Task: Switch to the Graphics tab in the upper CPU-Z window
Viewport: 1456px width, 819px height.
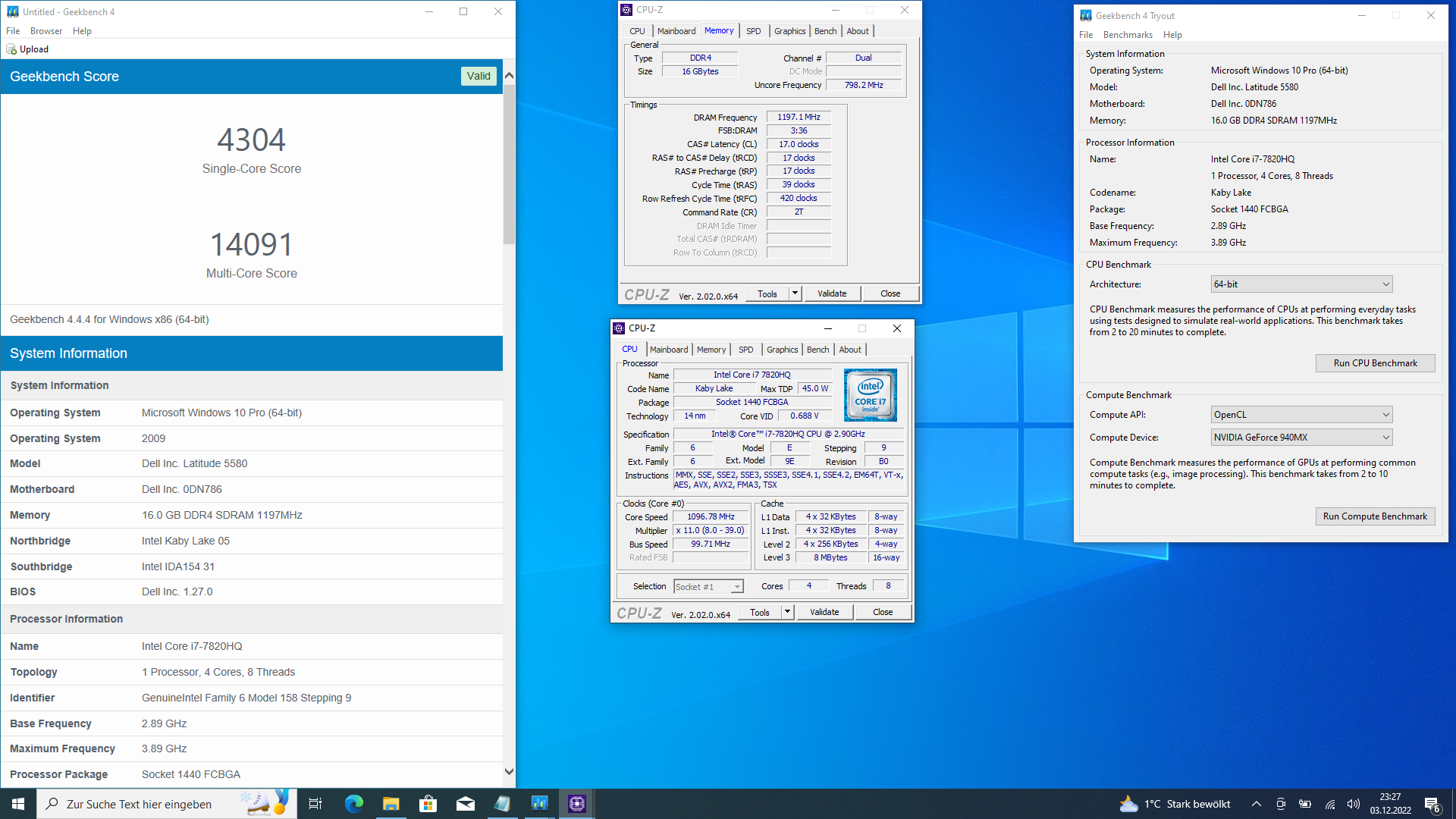Action: [x=789, y=31]
